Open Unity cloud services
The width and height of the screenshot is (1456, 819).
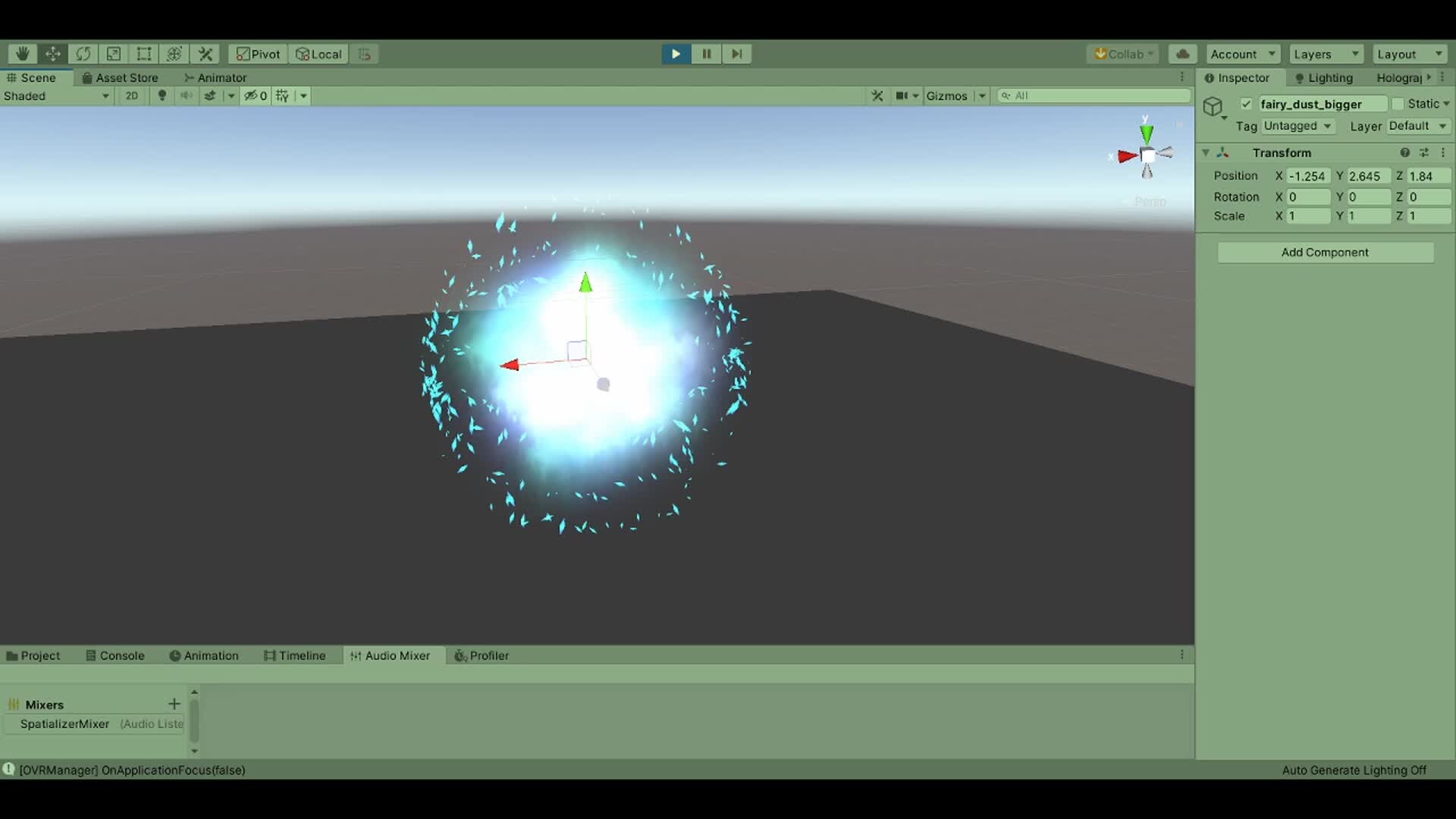pos(1182,53)
